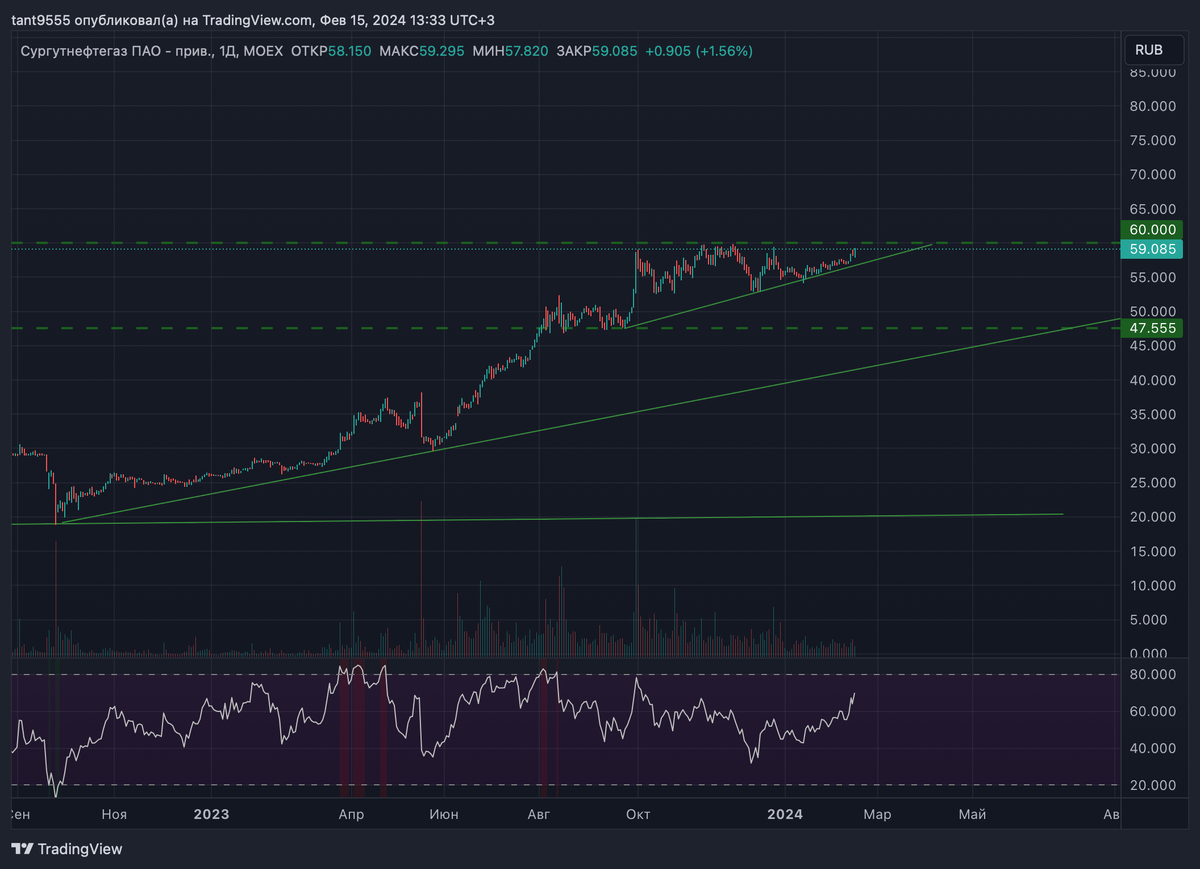
Task: Click the 20.000 label on the RSI scale
Action: 1151,786
